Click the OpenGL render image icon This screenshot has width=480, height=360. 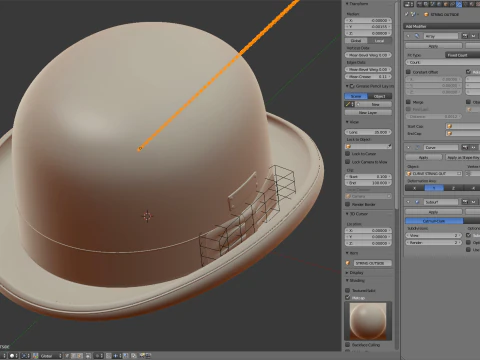142,356
